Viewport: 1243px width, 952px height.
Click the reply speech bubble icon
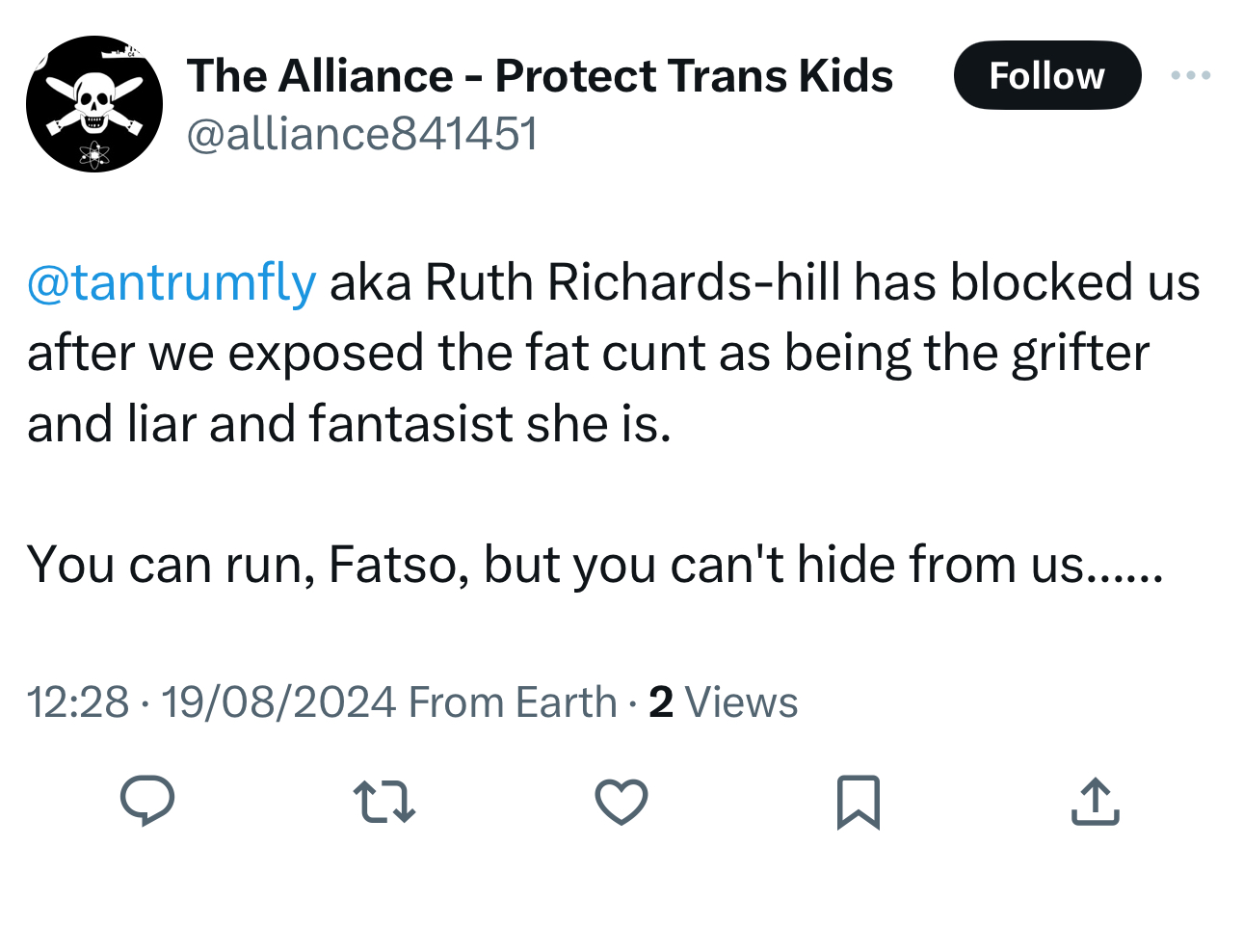pos(146,801)
